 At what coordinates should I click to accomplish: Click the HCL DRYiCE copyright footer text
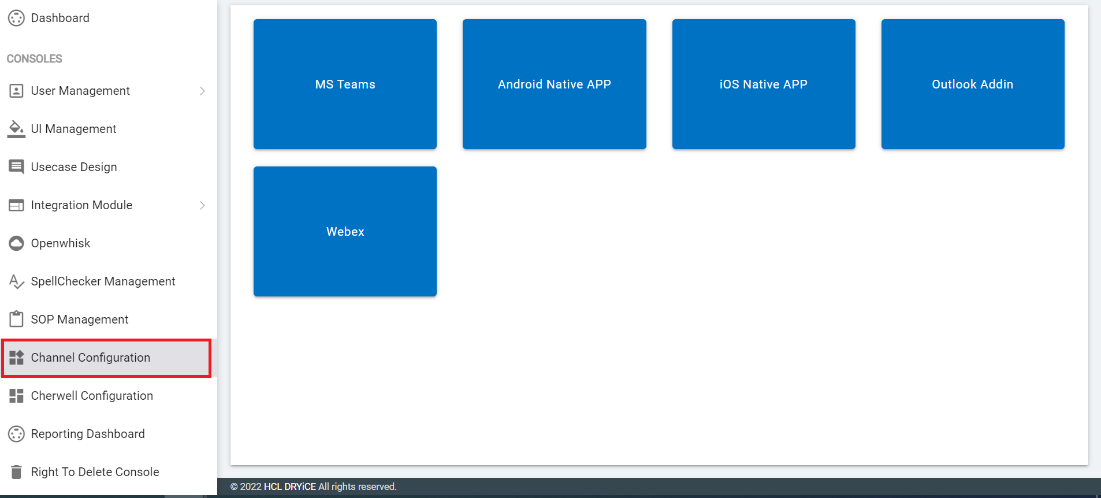click(x=313, y=487)
